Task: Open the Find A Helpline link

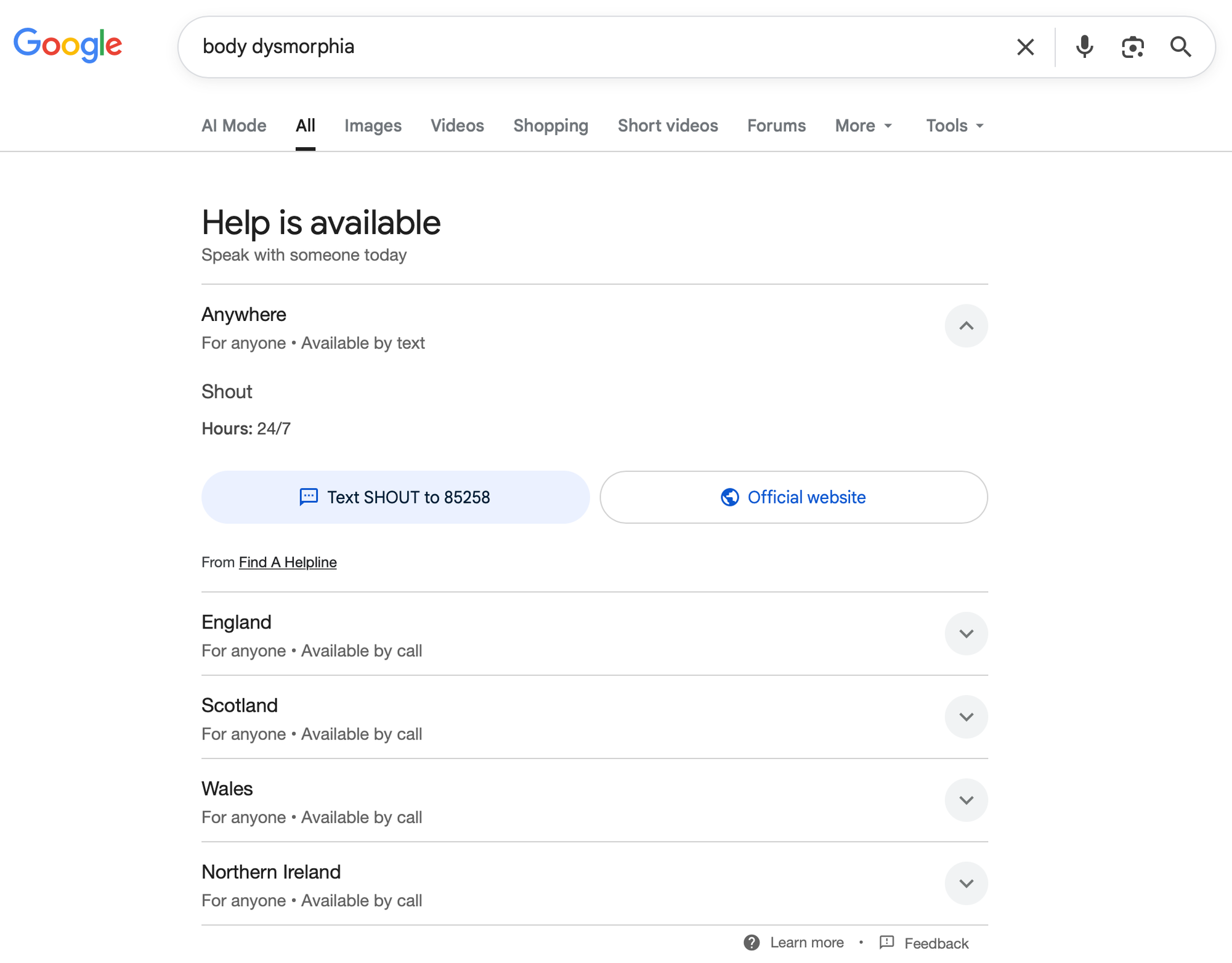Action: click(288, 562)
